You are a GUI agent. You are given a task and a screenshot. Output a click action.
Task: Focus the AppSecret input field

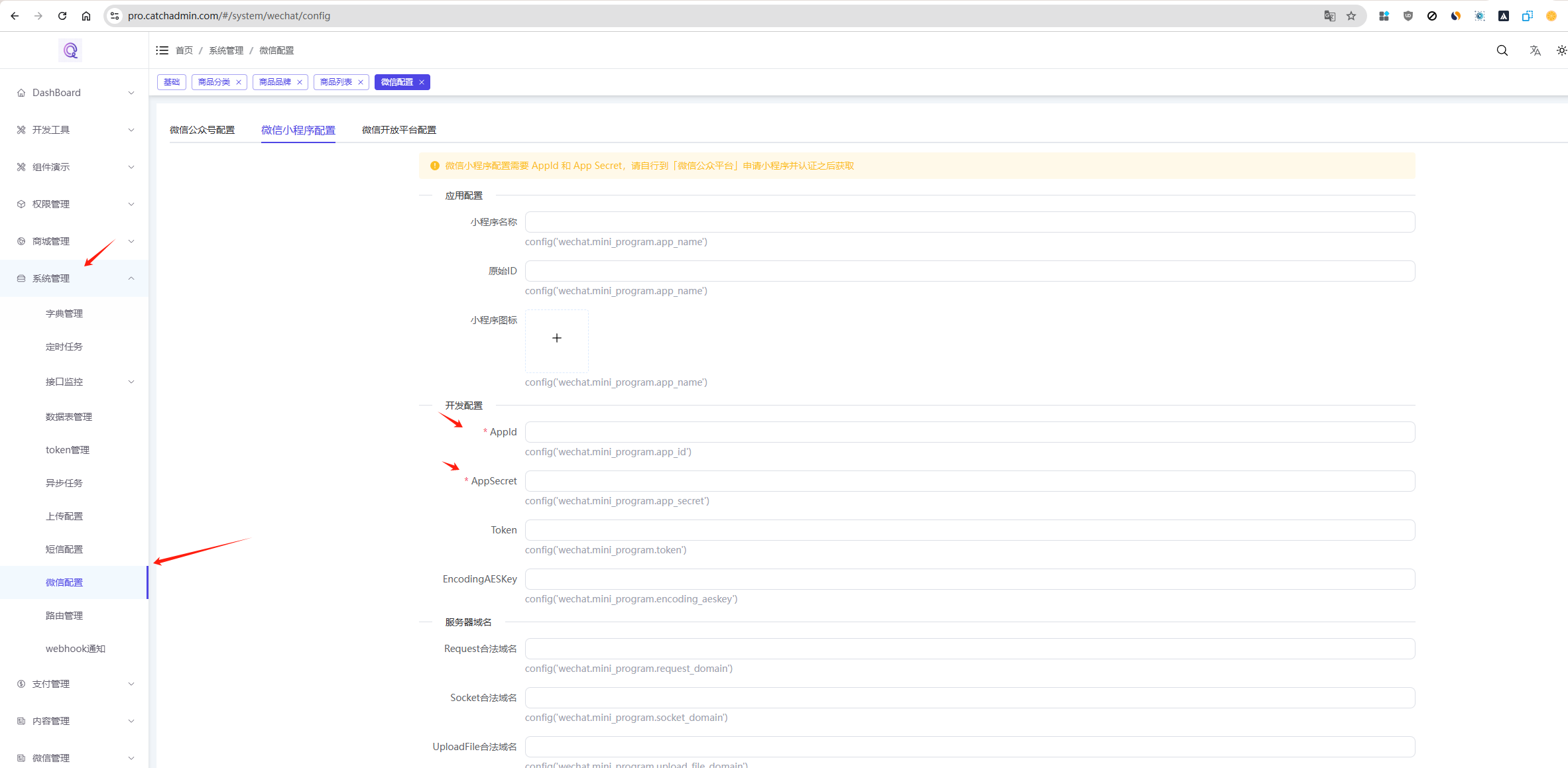(x=970, y=481)
